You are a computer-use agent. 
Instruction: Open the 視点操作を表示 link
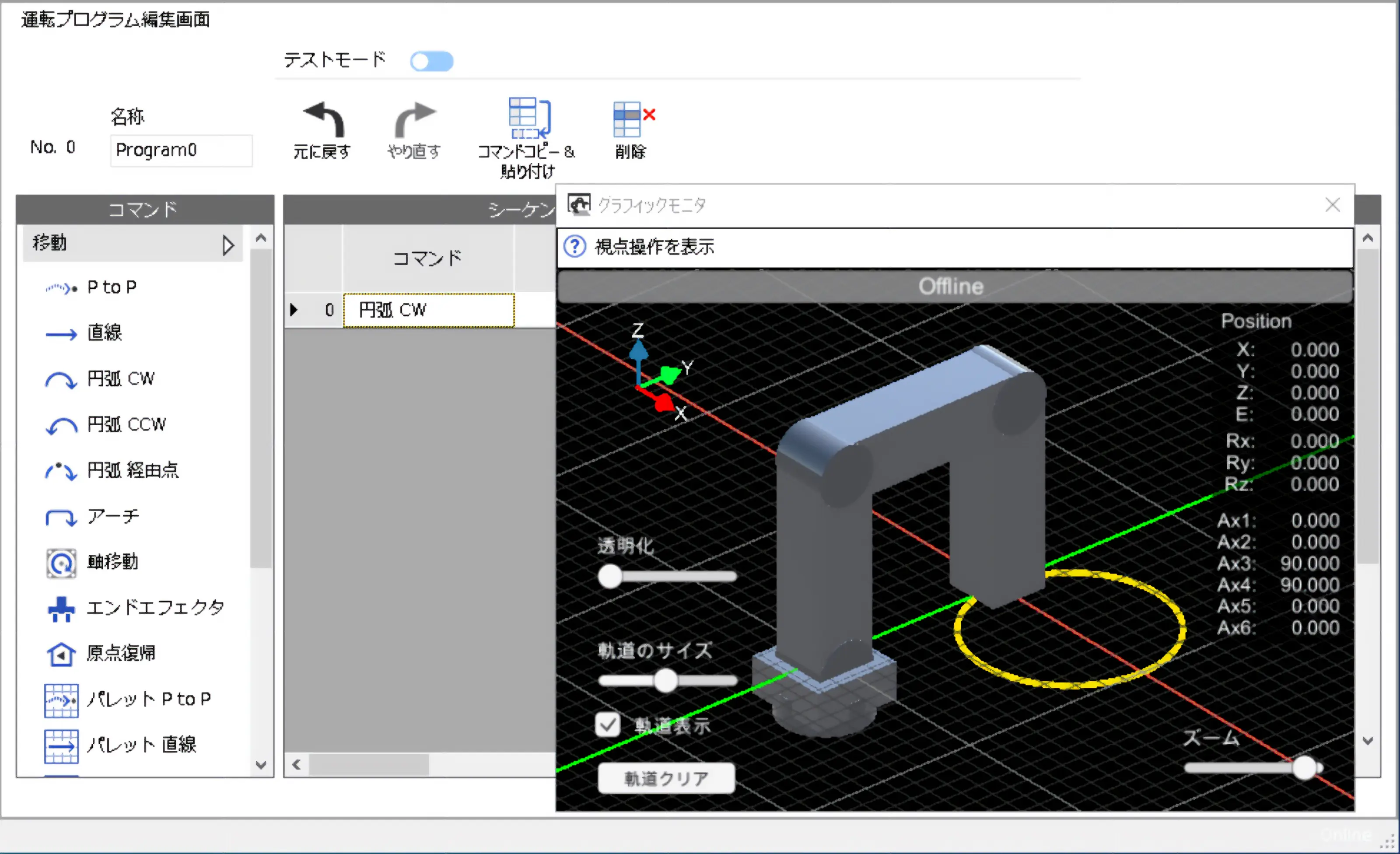[654, 247]
